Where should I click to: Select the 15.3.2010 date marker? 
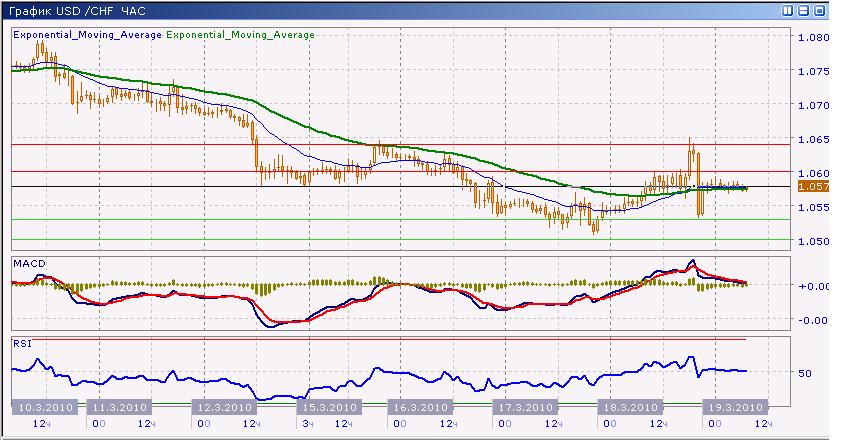329,407
